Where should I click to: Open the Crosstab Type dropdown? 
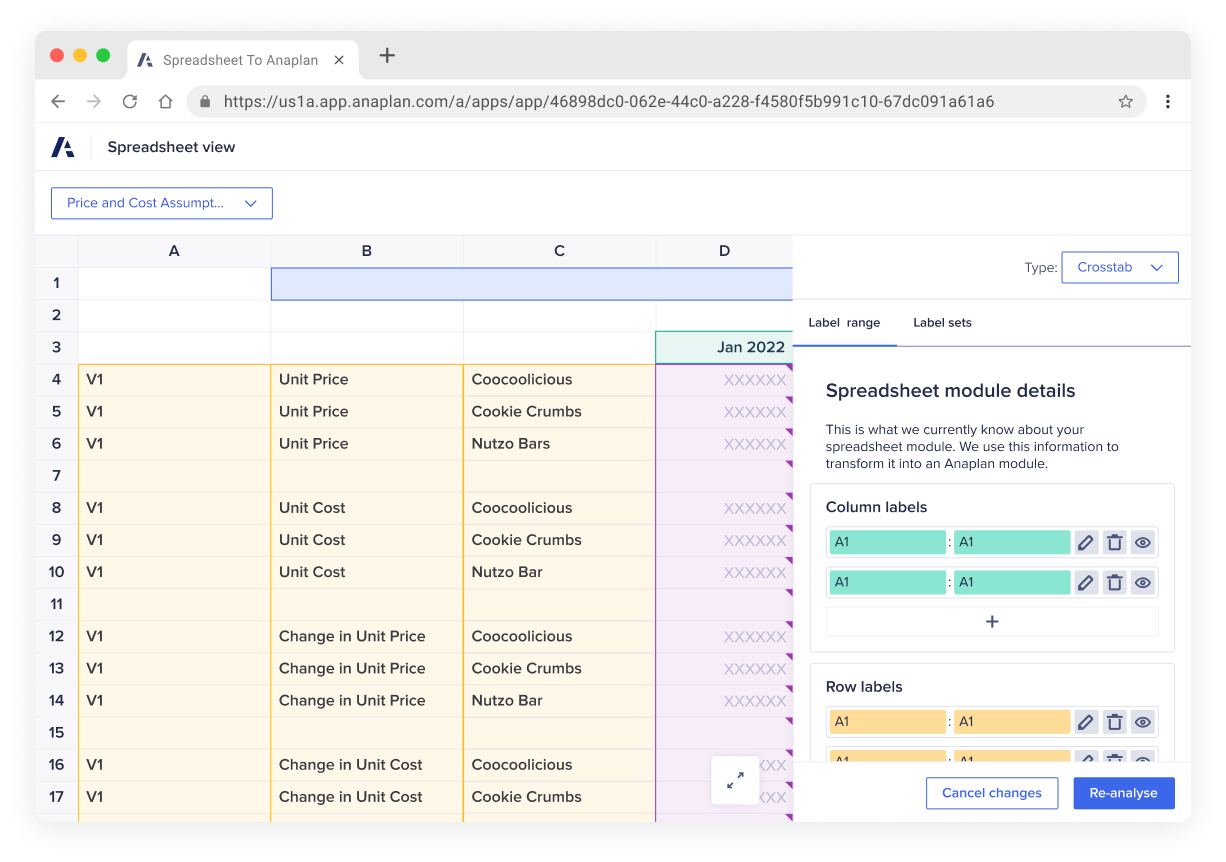coord(1119,267)
